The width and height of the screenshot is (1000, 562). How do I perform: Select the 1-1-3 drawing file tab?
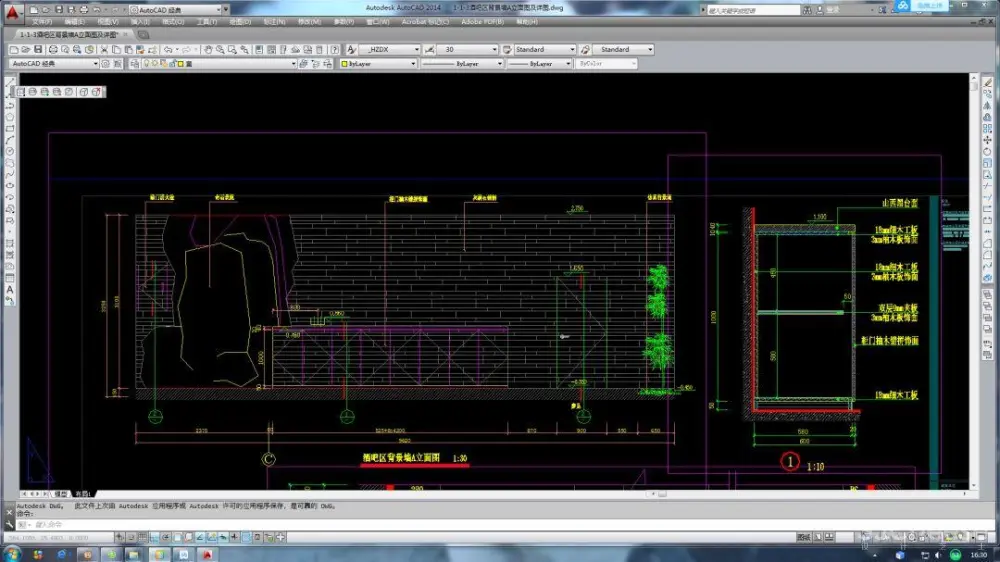(x=70, y=34)
